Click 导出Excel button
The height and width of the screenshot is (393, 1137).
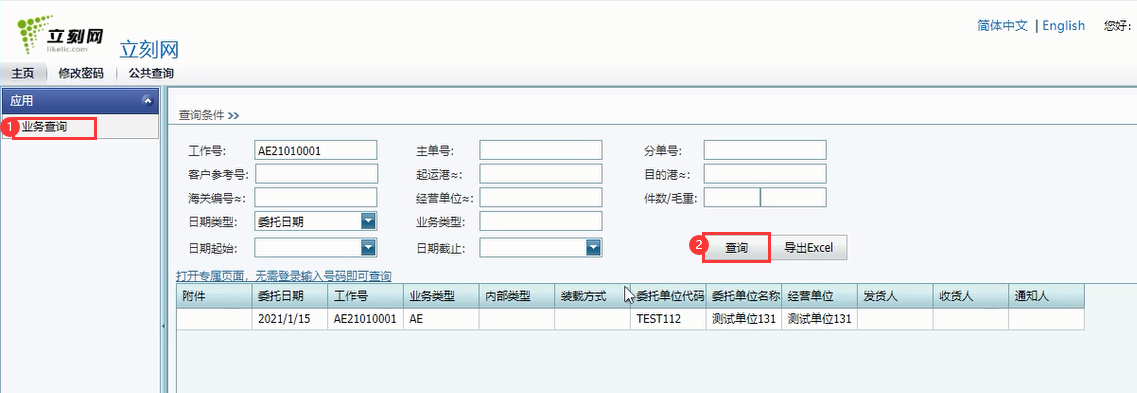(x=809, y=247)
